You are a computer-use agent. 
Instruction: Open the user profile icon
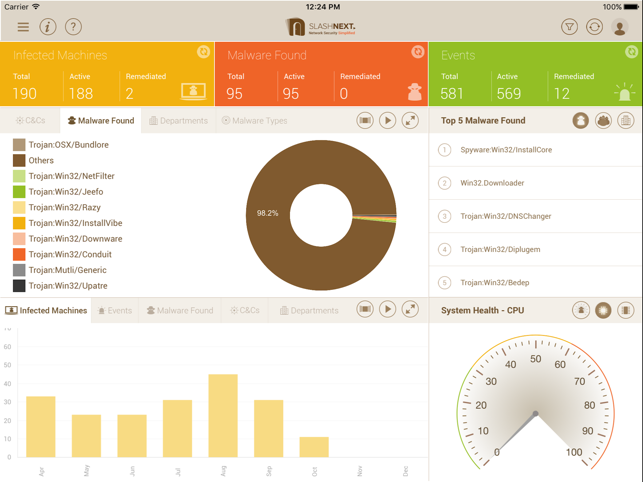(620, 27)
